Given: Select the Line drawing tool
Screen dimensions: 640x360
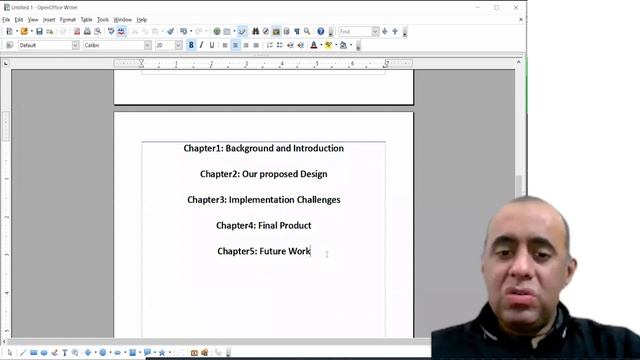Looking at the screenshot, I should (23, 352).
